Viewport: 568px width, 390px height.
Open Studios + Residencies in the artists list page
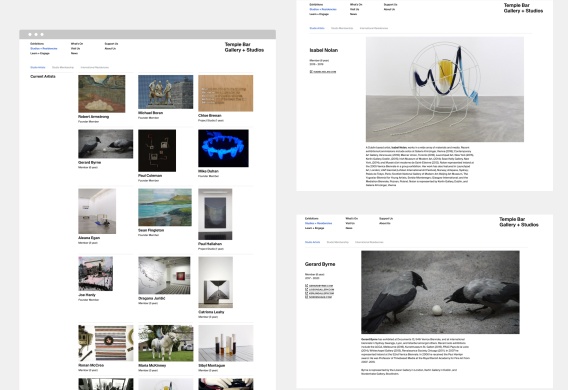[44, 49]
